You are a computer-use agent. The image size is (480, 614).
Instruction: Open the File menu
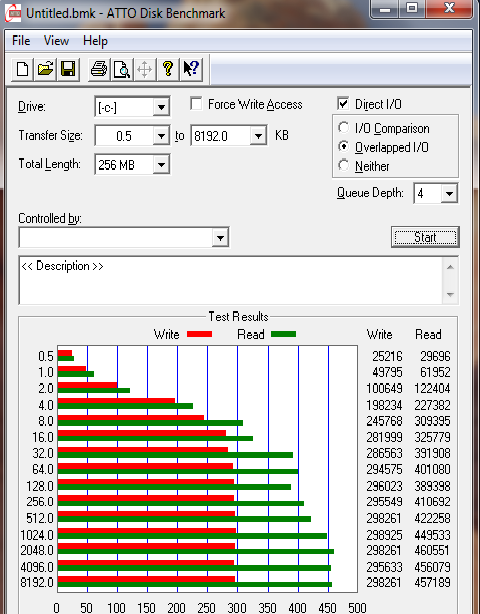coord(21,41)
